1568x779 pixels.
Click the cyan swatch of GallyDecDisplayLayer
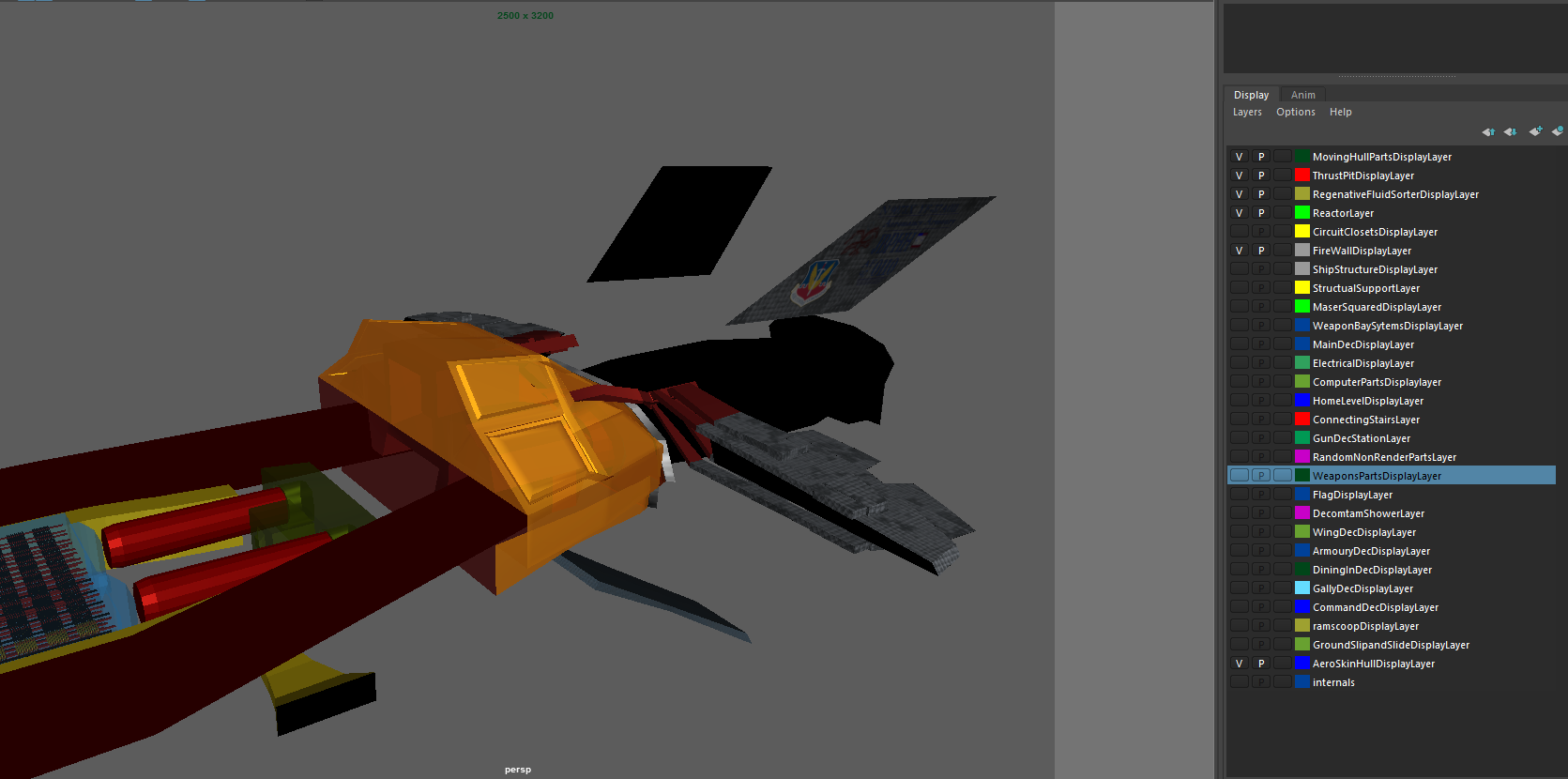click(1302, 588)
